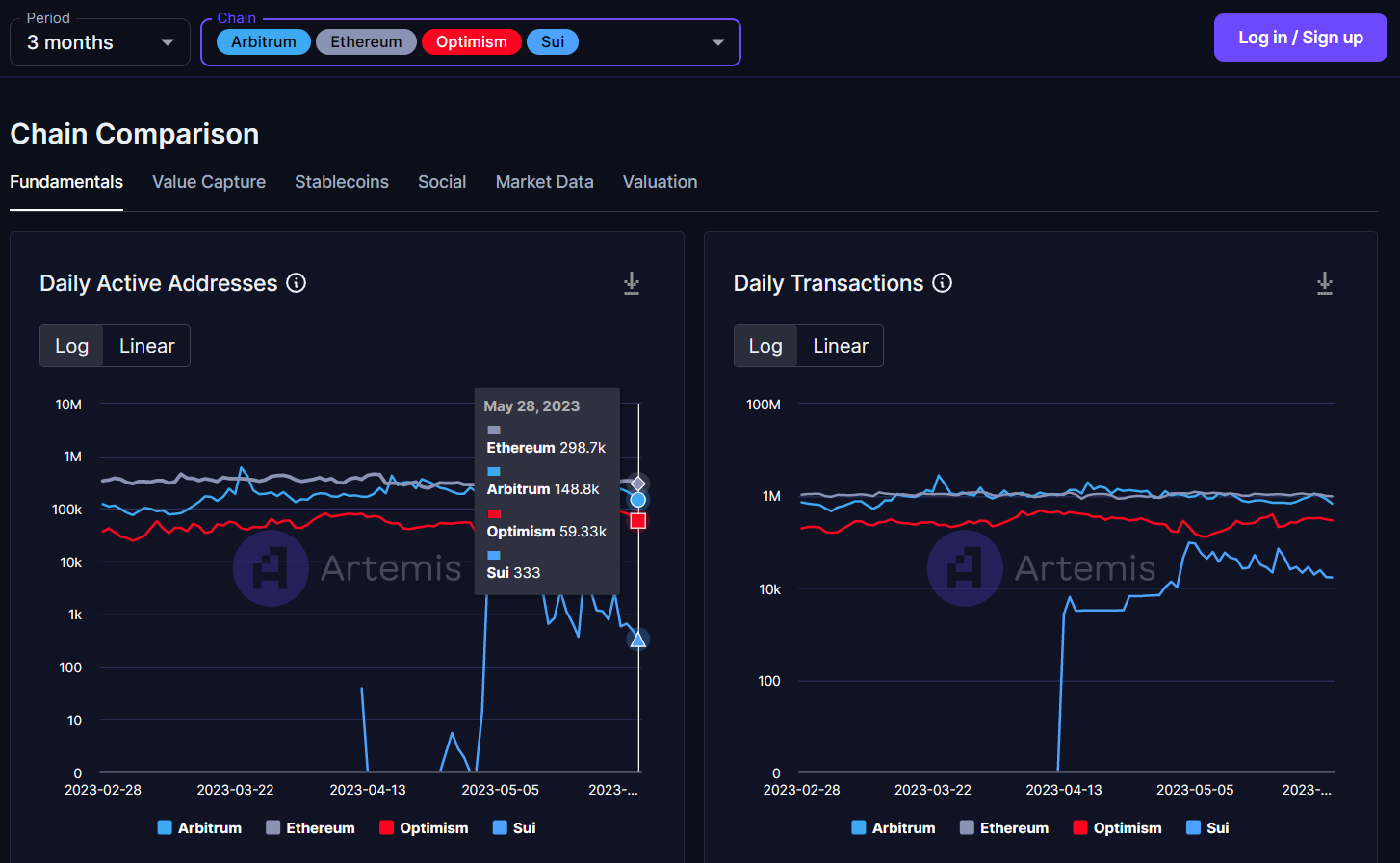Click info icon beside Daily Active Addresses
1400x863 pixels.
point(297,282)
